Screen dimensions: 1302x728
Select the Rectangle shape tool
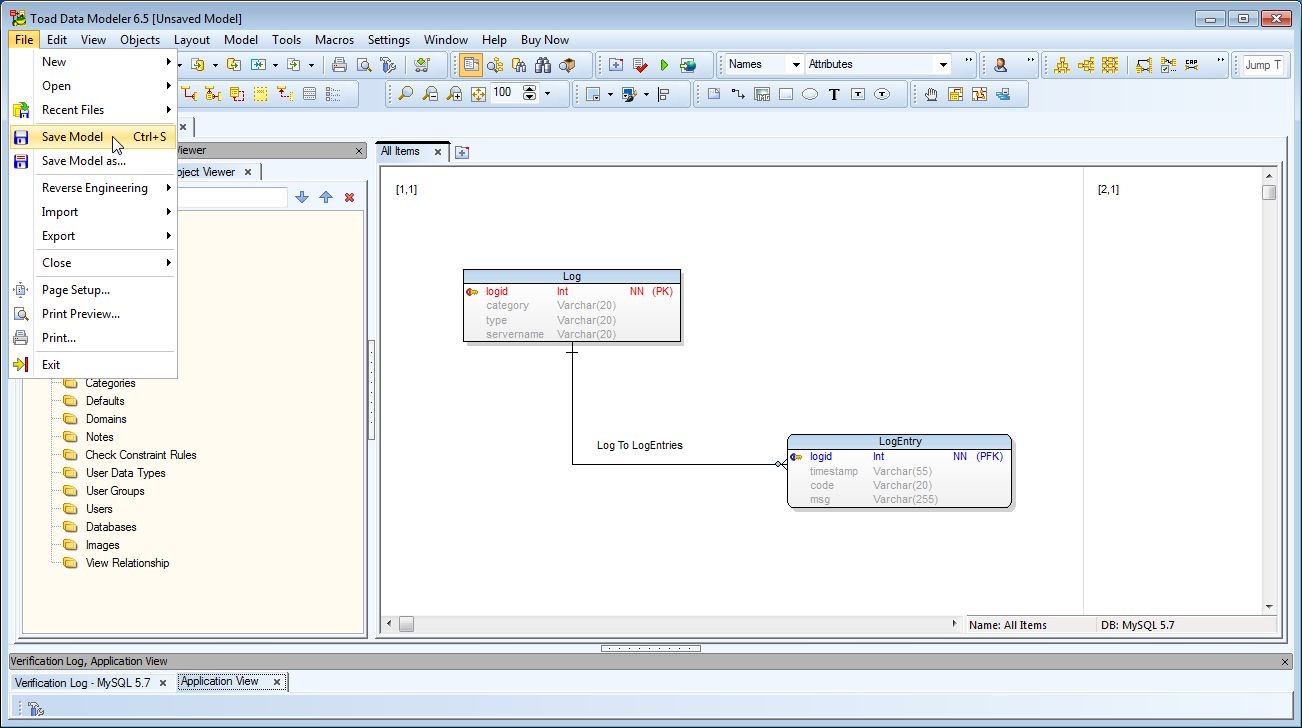coord(786,94)
